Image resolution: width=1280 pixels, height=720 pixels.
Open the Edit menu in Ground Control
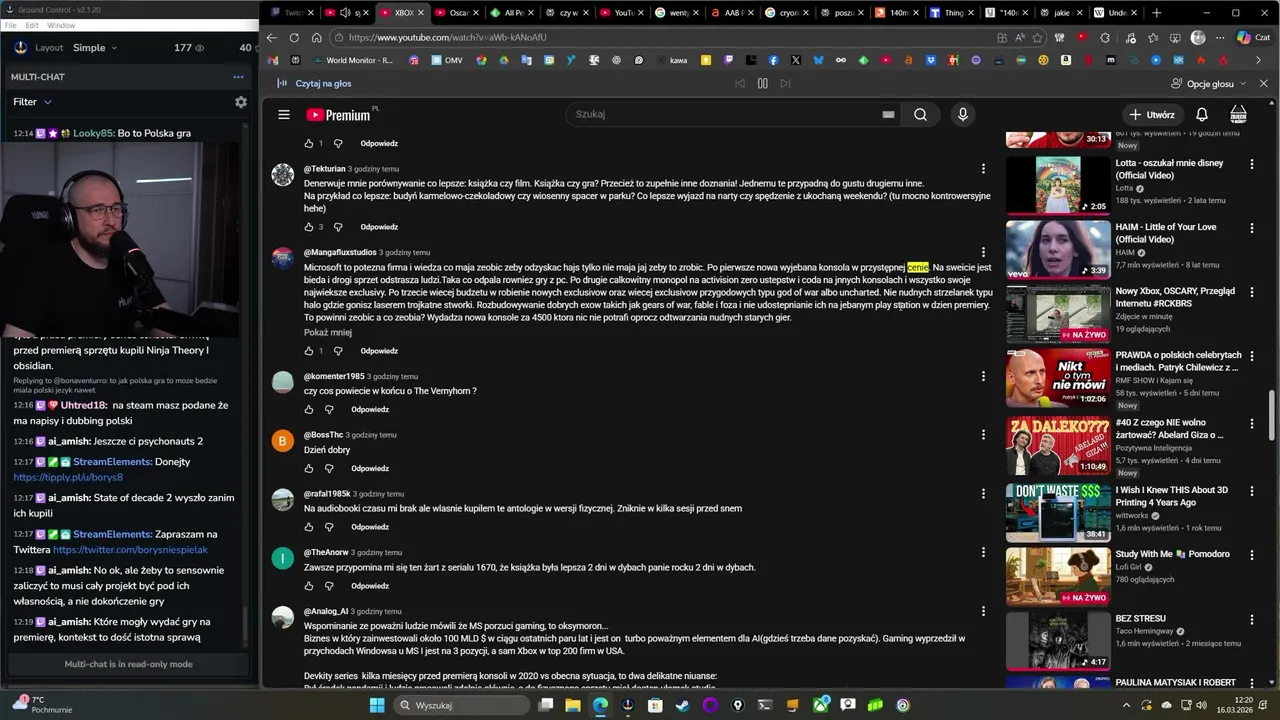point(32,25)
